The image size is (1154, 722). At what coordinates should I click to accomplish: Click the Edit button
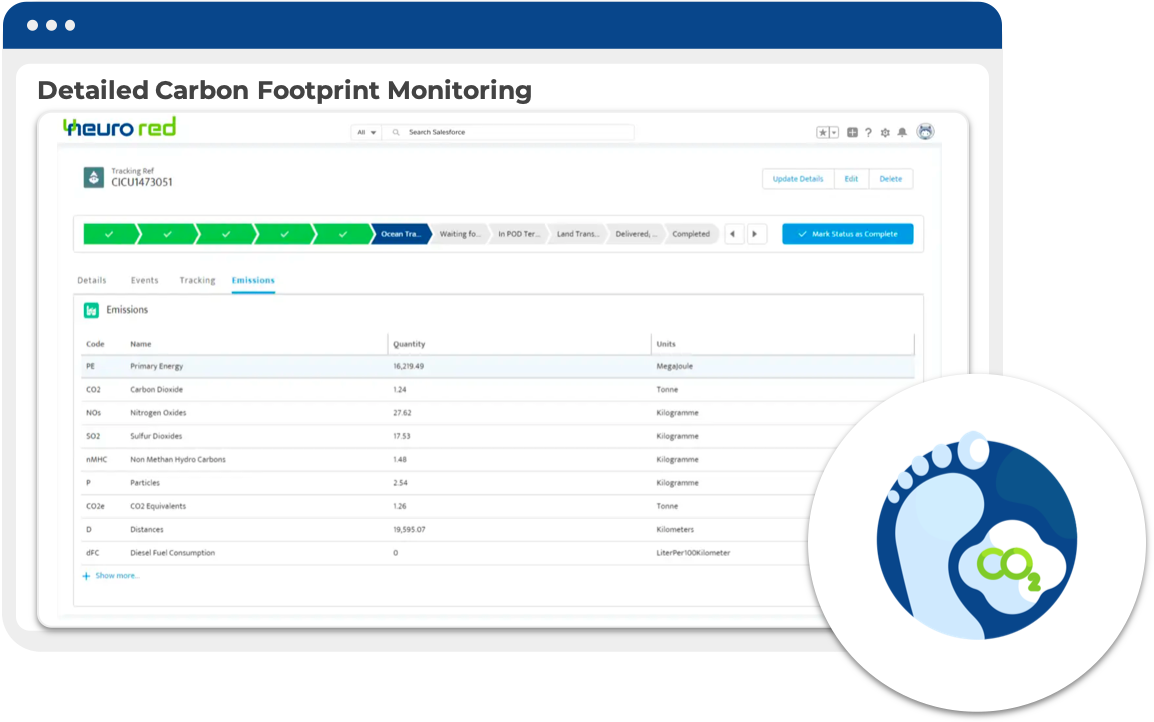(852, 179)
